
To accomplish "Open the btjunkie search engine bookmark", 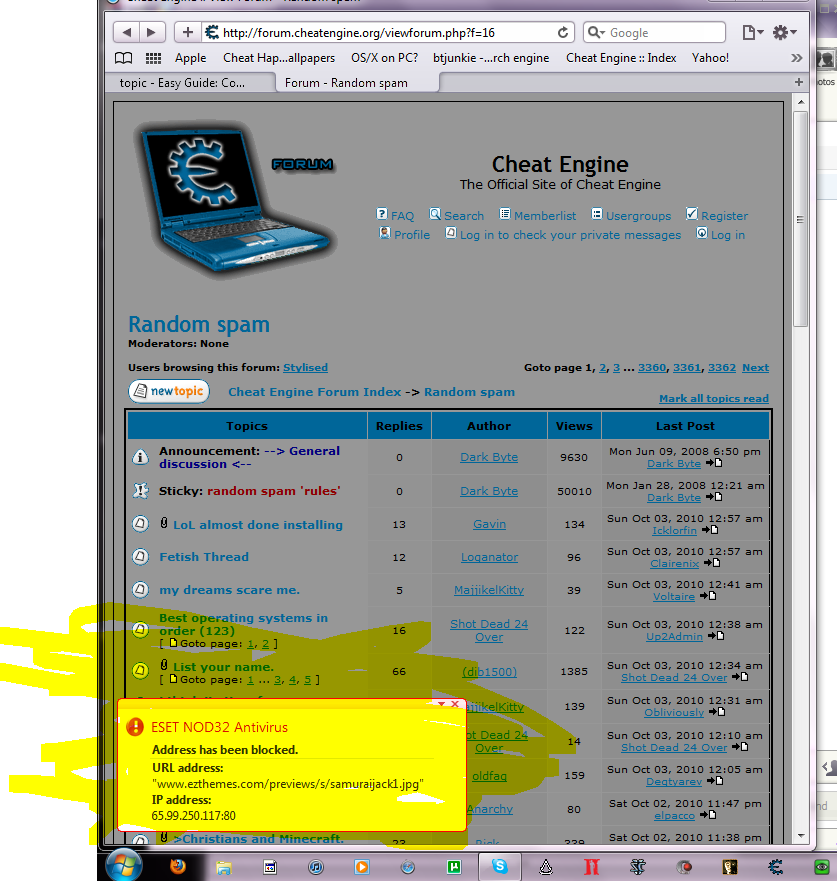I will [x=491, y=58].
